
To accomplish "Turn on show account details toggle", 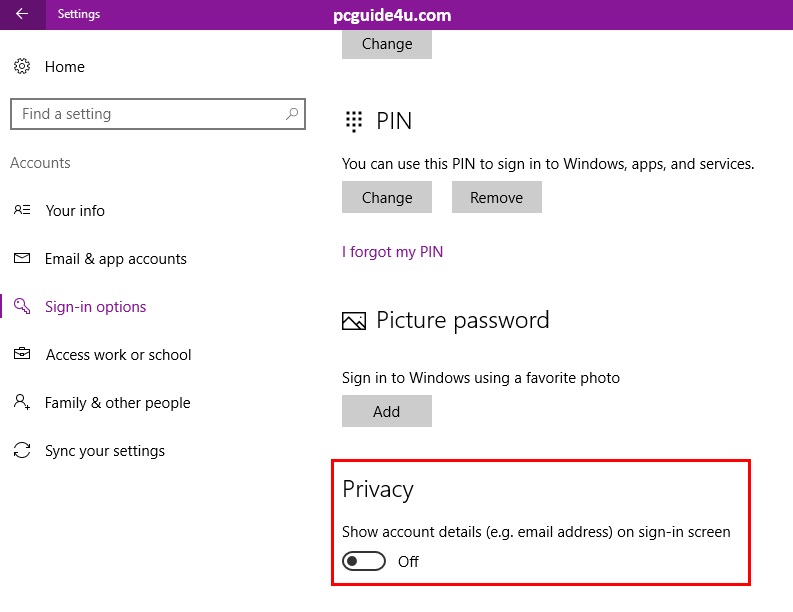I will (x=363, y=562).
